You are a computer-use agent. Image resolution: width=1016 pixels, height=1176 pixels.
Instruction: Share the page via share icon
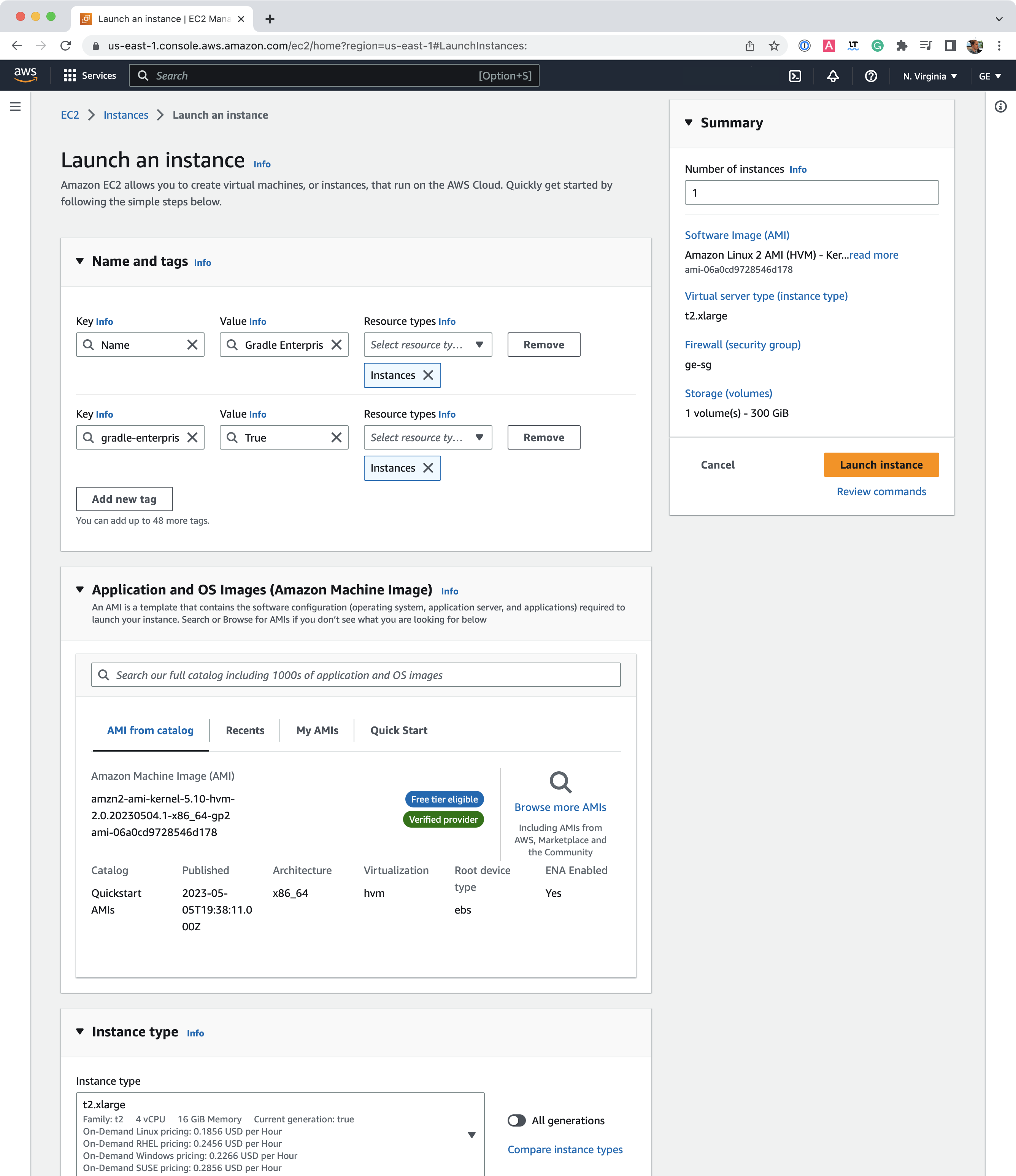[x=749, y=46]
